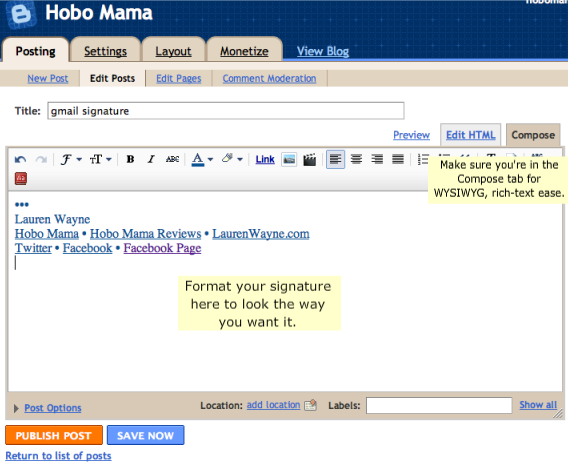Open the text color picker
568x470 pixels.
[202, 159]
